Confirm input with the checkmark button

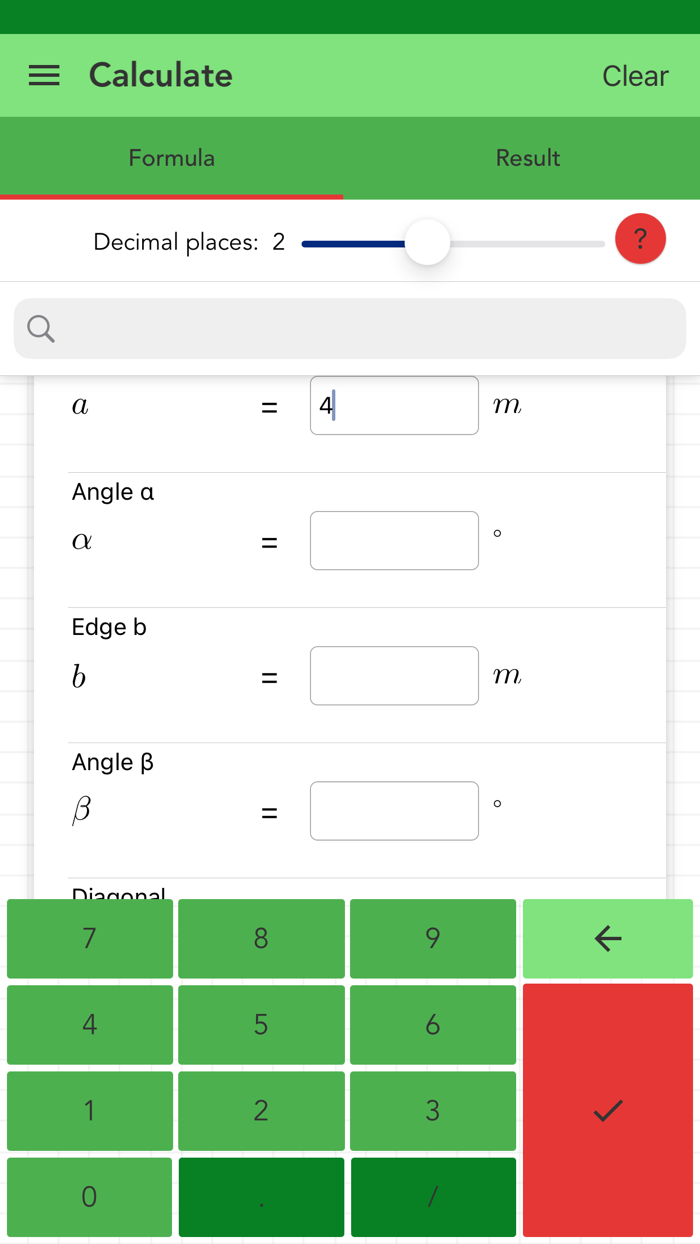[x=607, y=1110]
